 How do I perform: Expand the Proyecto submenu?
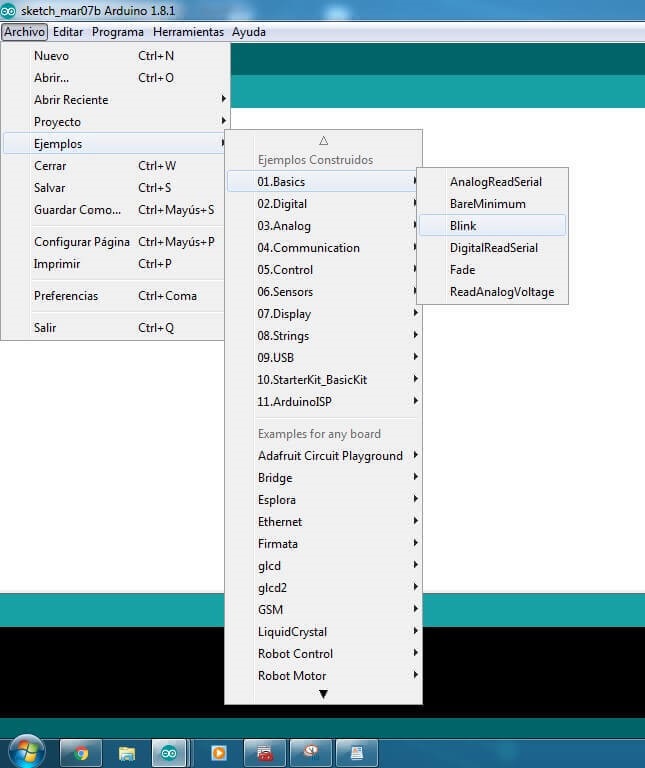click(x=114, y=122)
